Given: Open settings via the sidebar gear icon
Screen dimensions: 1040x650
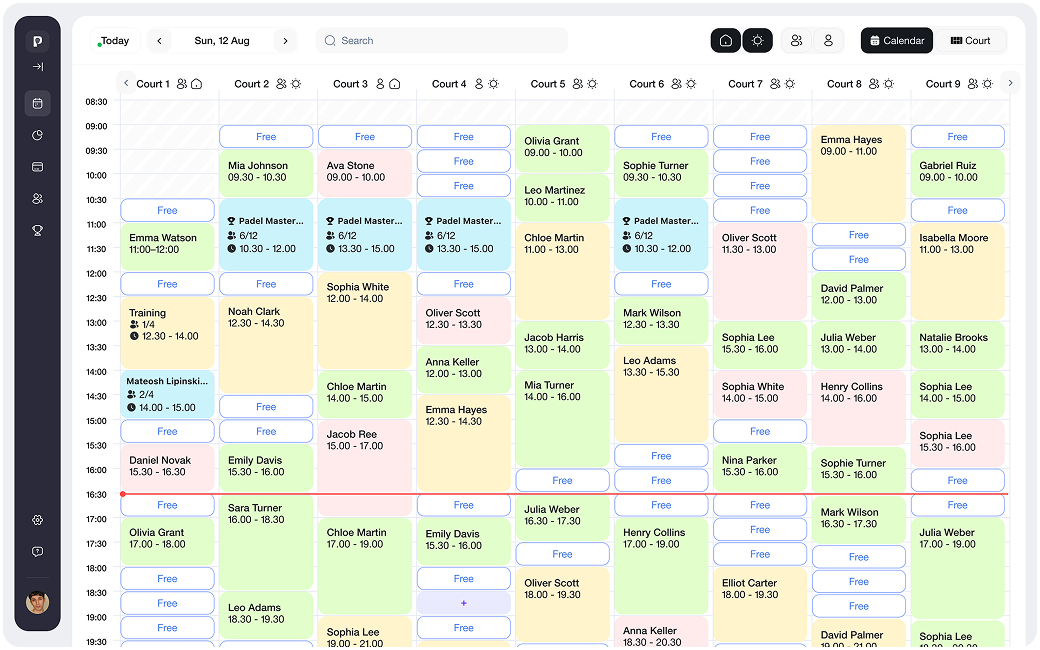Looking at the screenshot, I should click(37, 520).
